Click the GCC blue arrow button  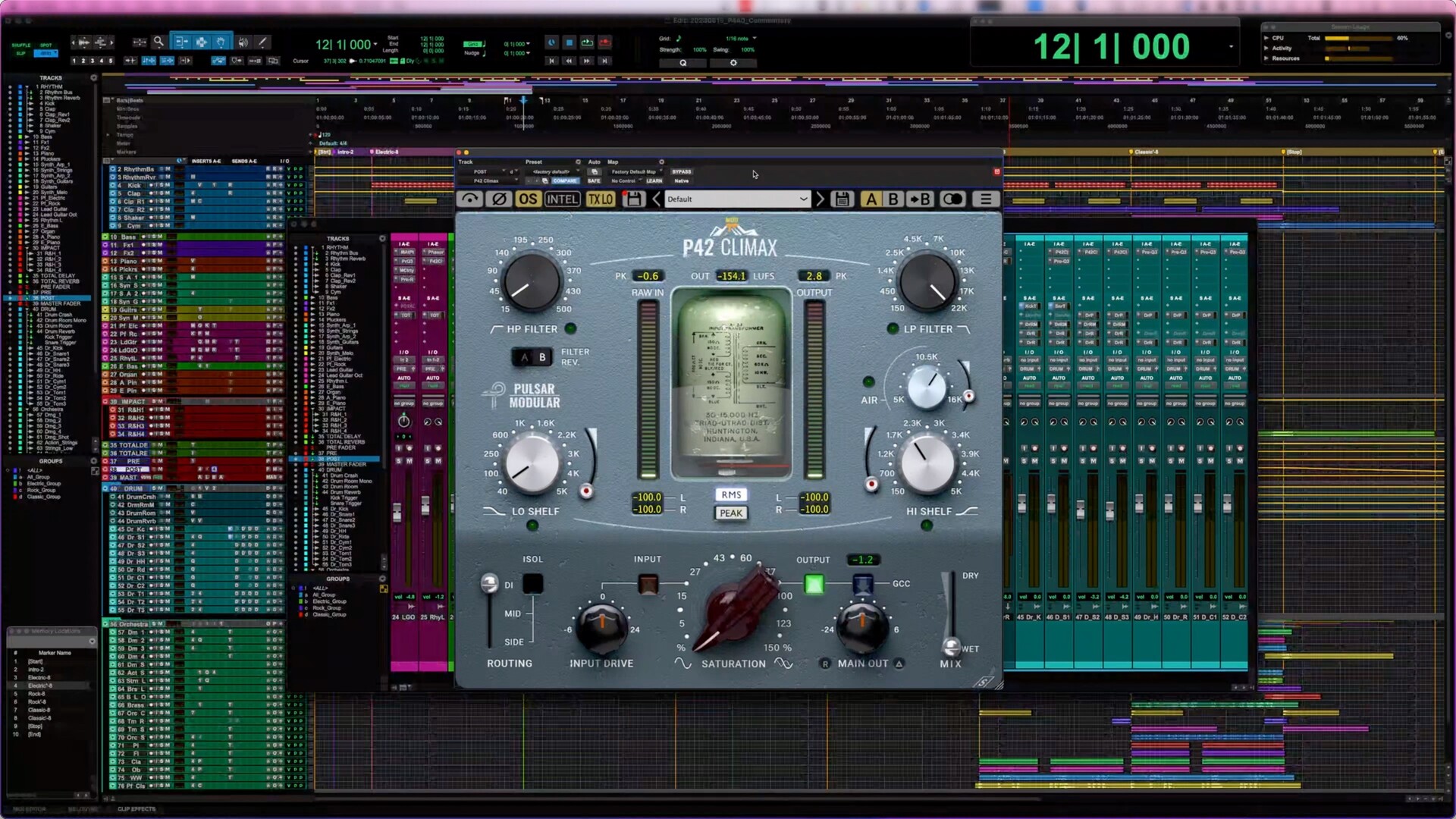coord(863,584)
